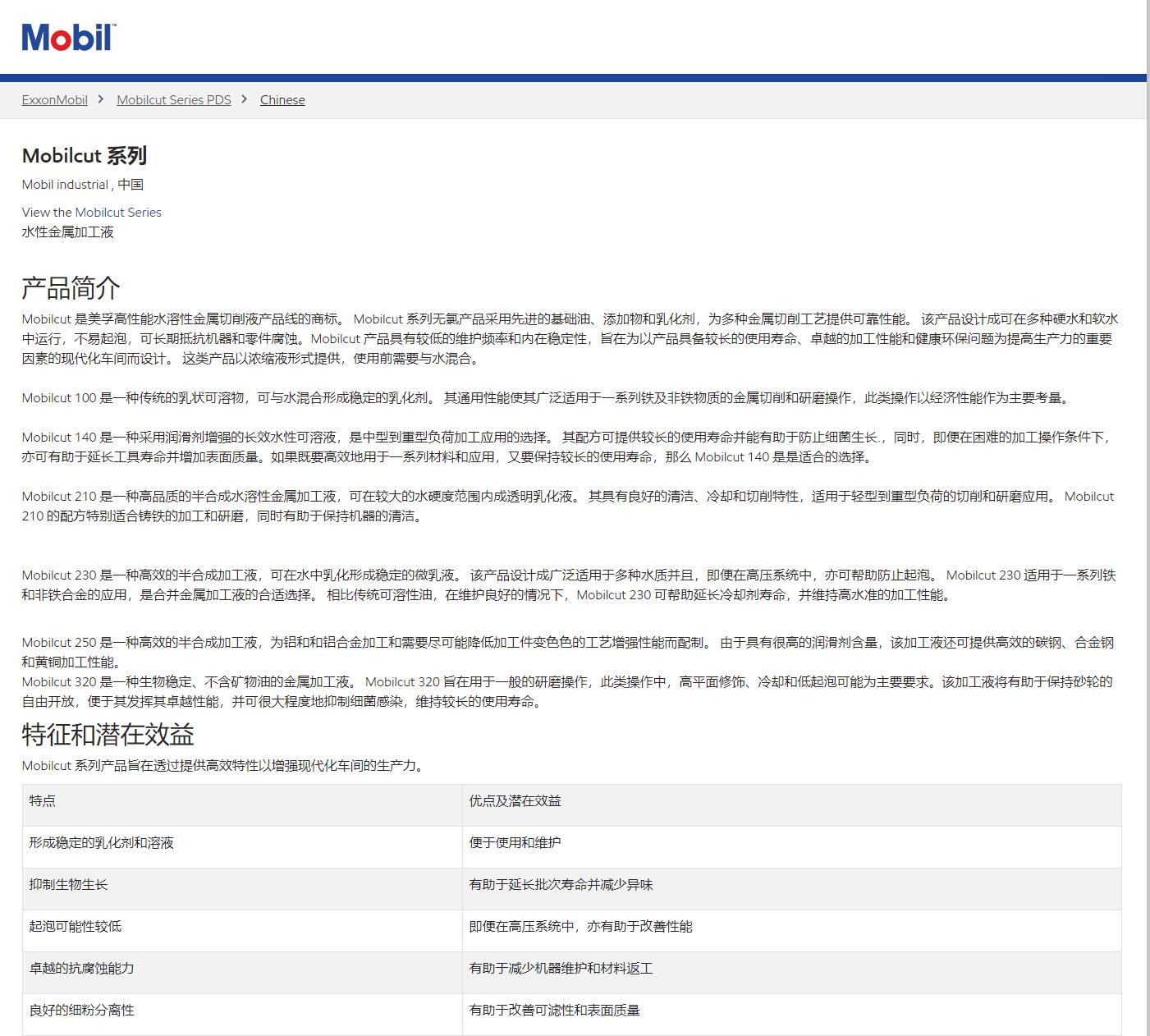Screen dimensions: 1150x1036
Task: Click the Mobil logo
Action: pyautogui.click(x=68, y=38)
